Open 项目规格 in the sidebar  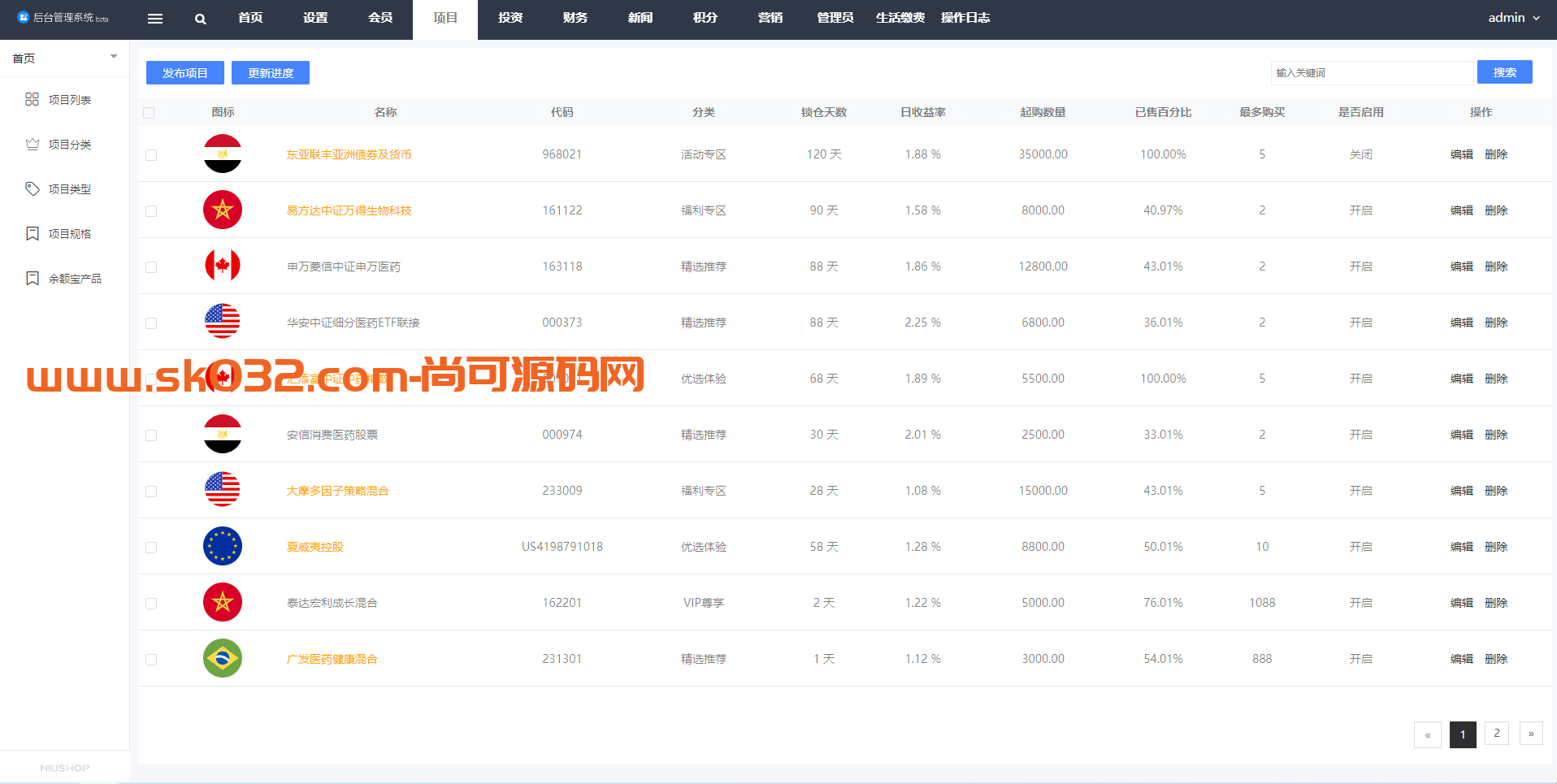(x=69, y=233)
